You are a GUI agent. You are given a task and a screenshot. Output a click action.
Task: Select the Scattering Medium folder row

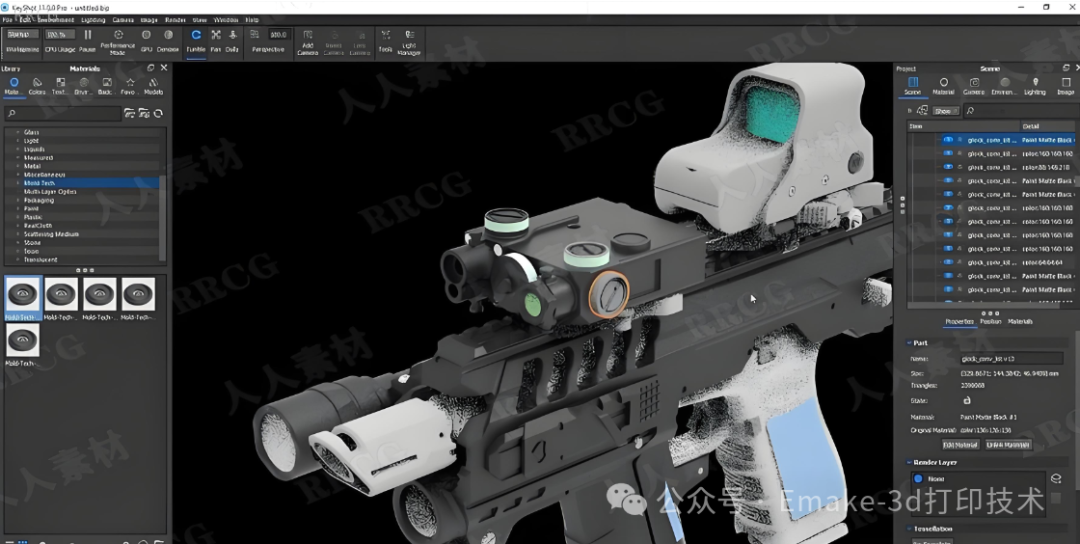pos(82,234)
